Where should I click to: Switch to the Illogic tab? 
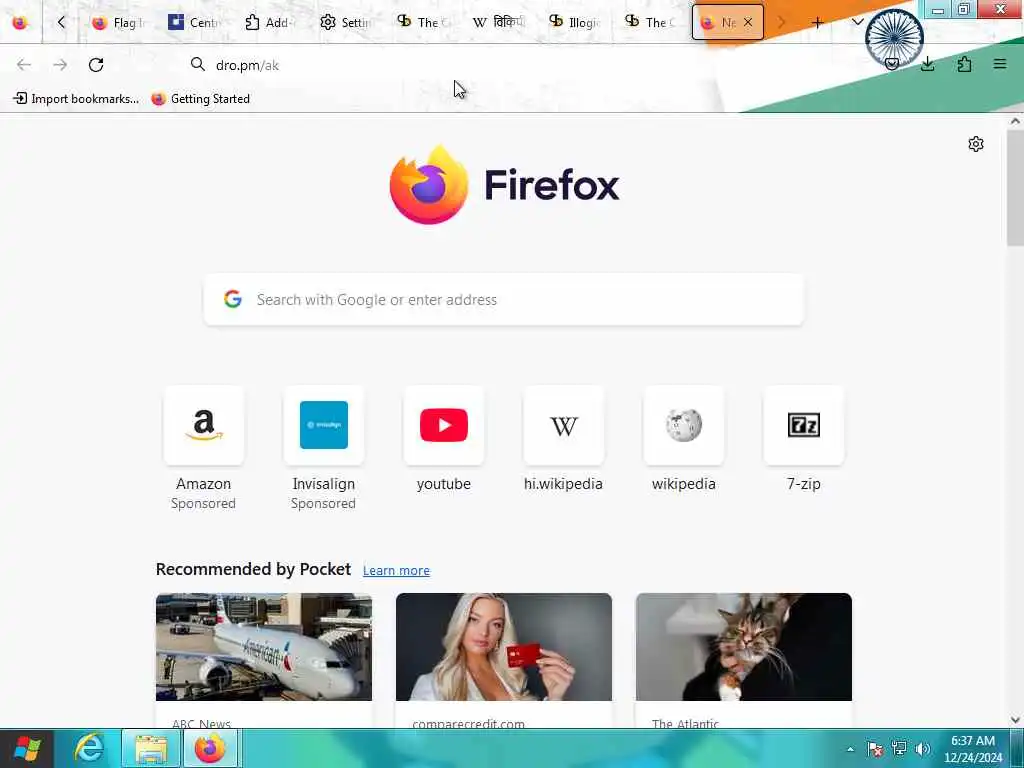pos(575,23)
